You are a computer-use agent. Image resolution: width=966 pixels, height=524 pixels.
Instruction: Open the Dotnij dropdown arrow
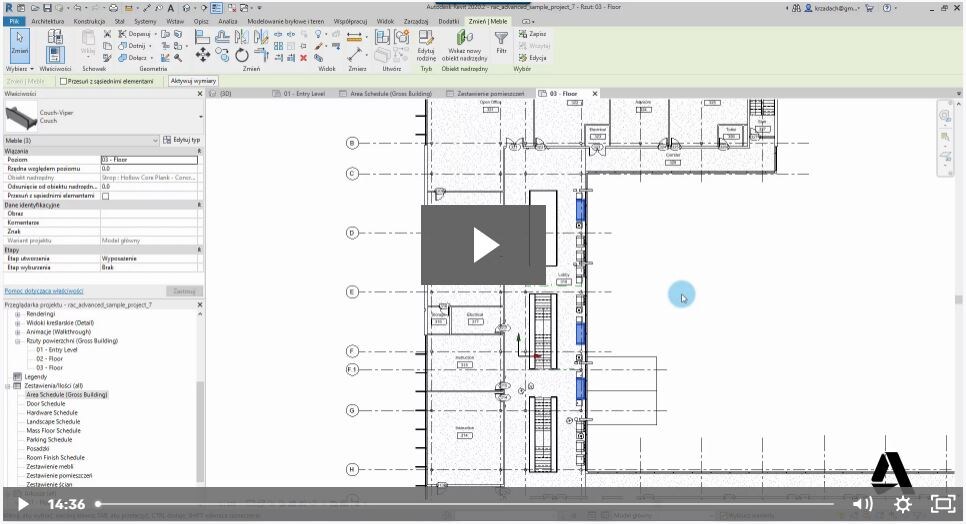point(150,46)
